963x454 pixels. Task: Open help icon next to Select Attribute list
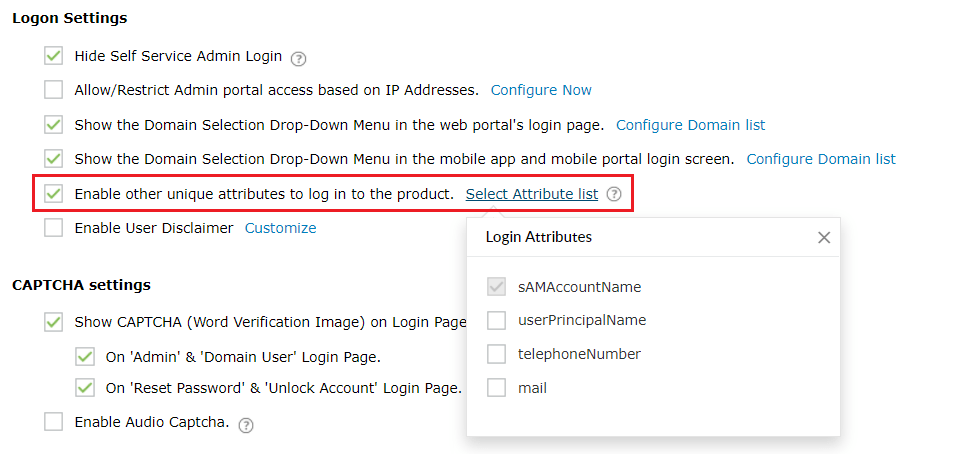tap(614, 195)
